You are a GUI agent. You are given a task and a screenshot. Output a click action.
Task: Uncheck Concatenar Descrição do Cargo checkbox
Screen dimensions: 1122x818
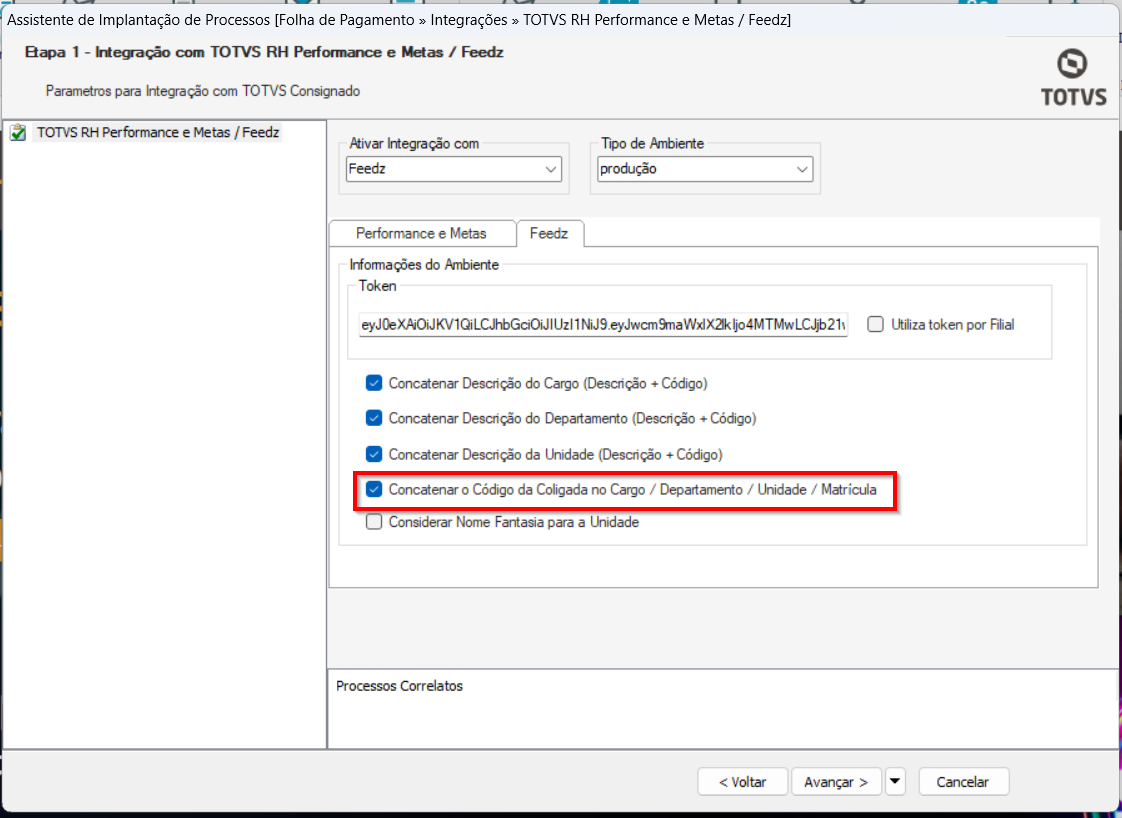374,383
